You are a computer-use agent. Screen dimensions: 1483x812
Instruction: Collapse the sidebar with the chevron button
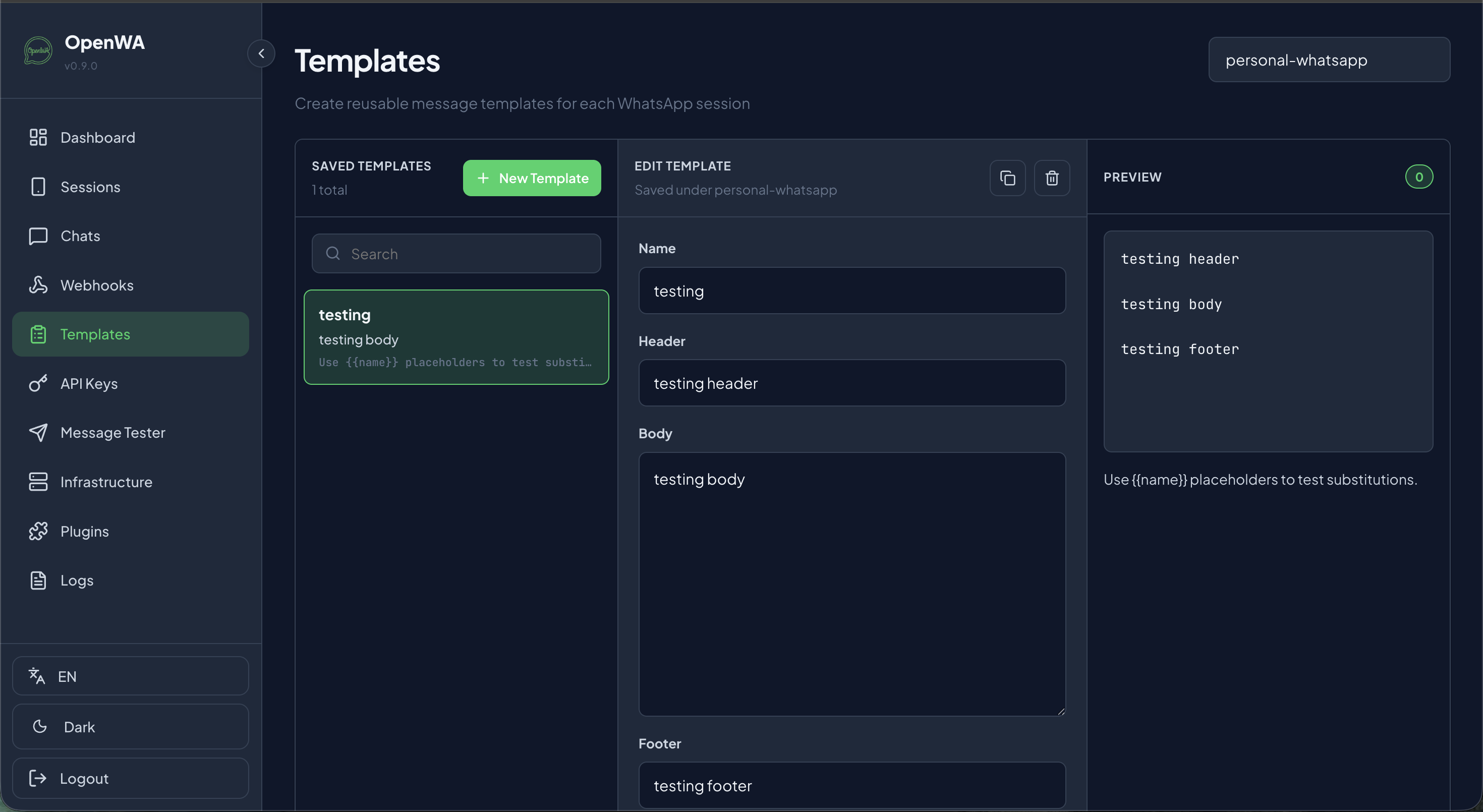pyautogui.click(x=261, y=53)
